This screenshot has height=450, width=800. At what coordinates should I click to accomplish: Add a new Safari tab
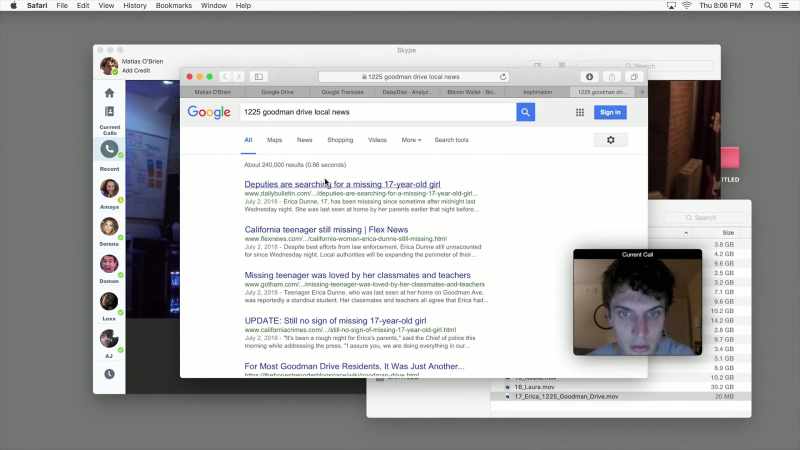coord(642,92)
